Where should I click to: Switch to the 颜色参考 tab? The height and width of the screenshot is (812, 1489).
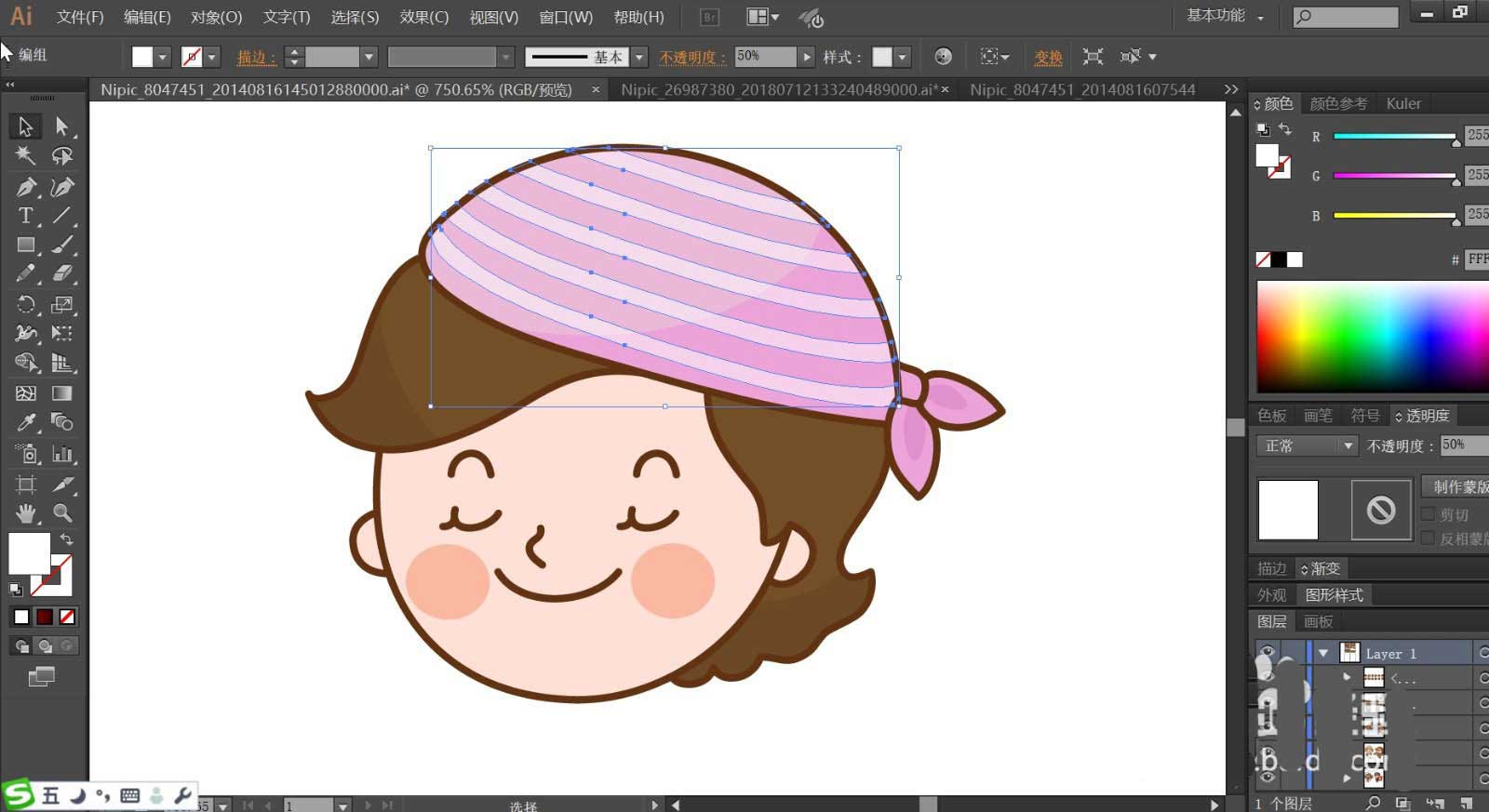point(1338,103)
